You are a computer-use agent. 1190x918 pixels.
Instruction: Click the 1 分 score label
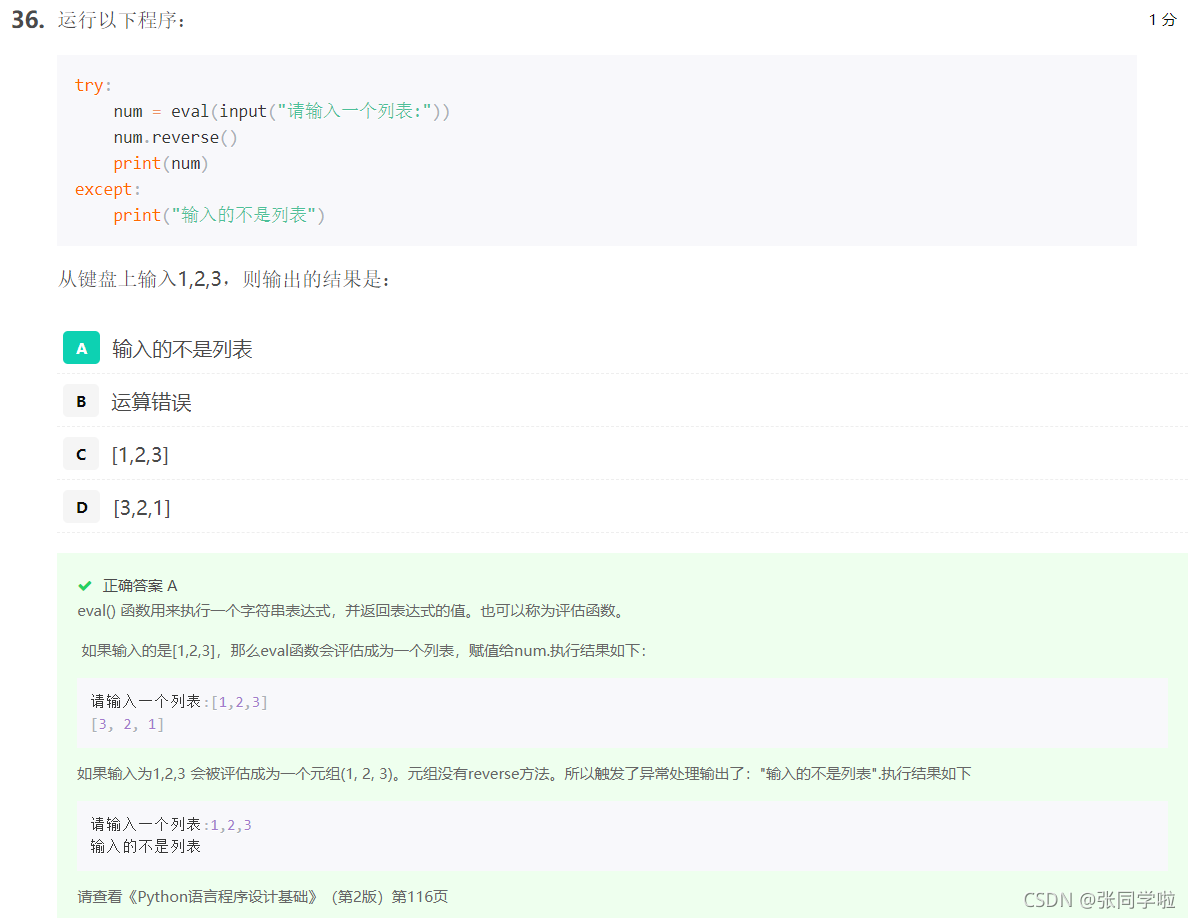tap(1162, 20)
